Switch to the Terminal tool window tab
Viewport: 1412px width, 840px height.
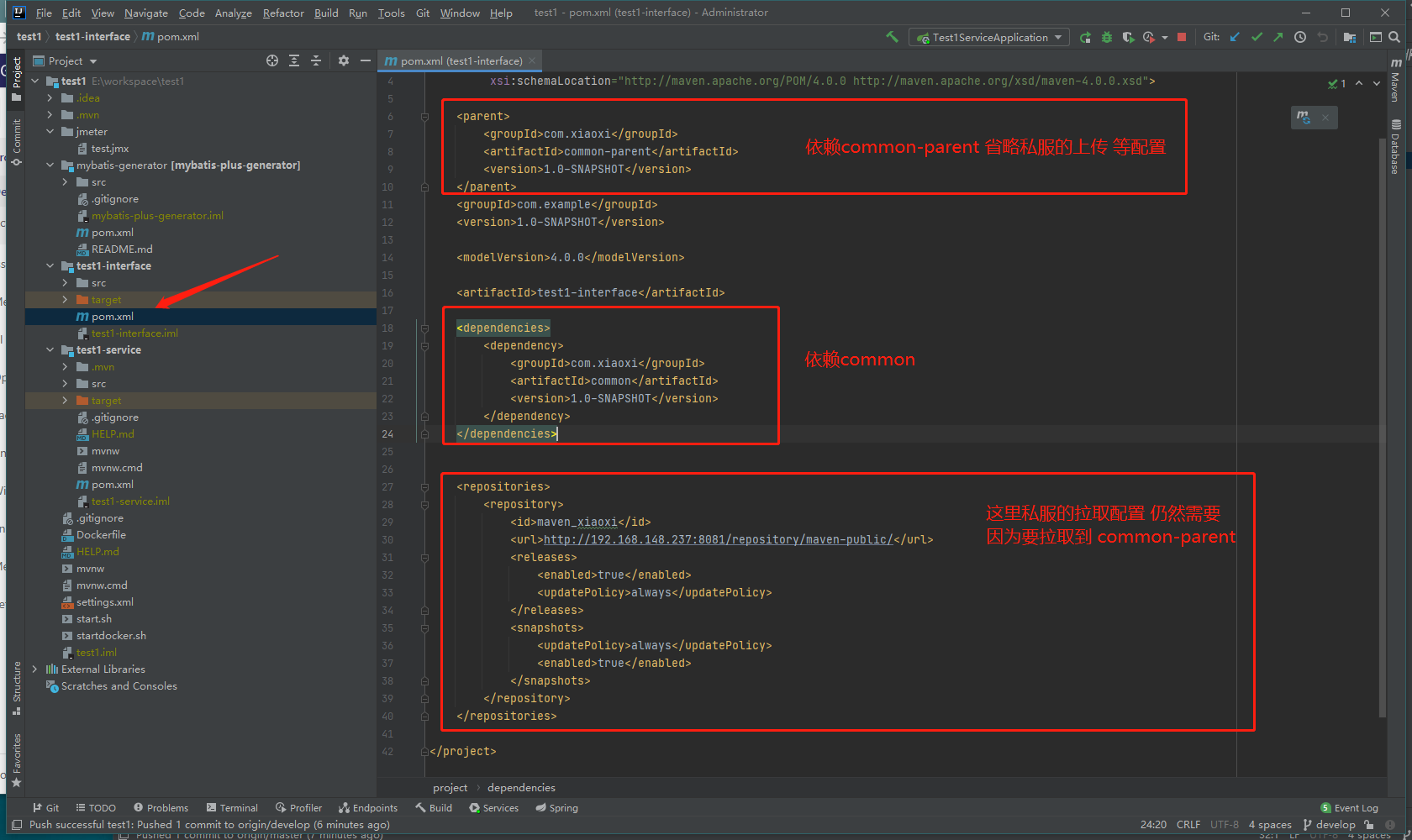[233, 808]
